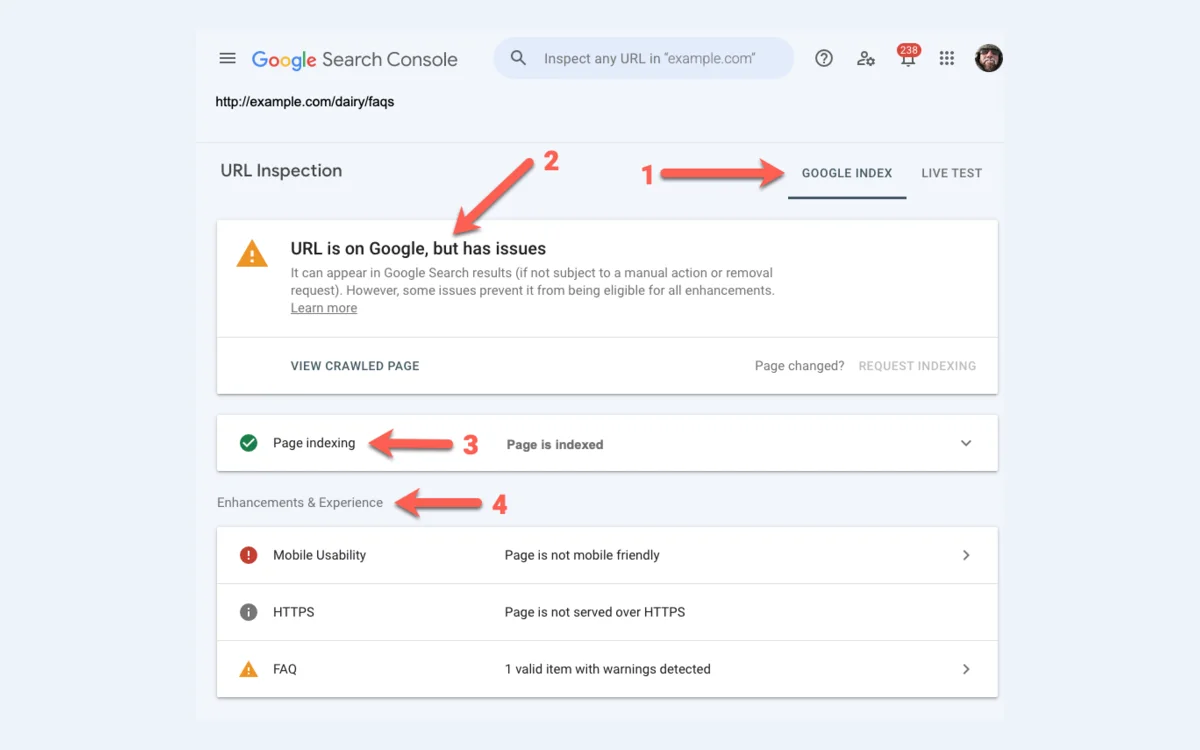Image resolution: width=1200 pixels, height=750 pixels.
Task: Open the hamburger navigation menu
Action: coord(227,58)
